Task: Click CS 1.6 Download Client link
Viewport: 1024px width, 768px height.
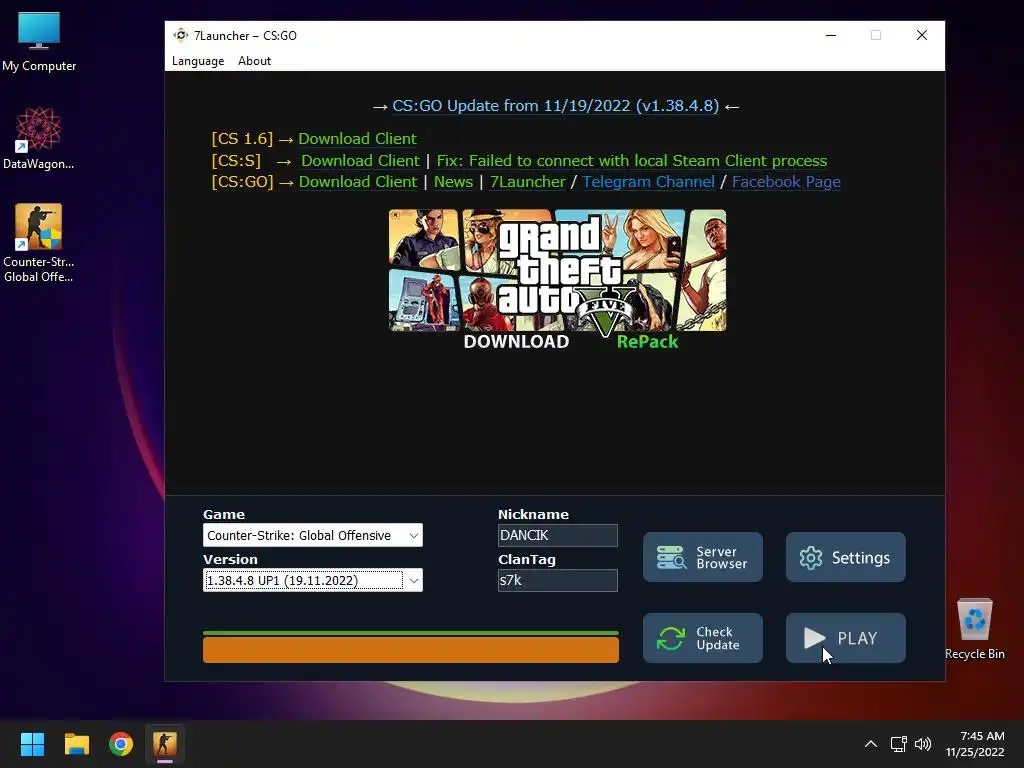Action: click(x=357, y=138)
